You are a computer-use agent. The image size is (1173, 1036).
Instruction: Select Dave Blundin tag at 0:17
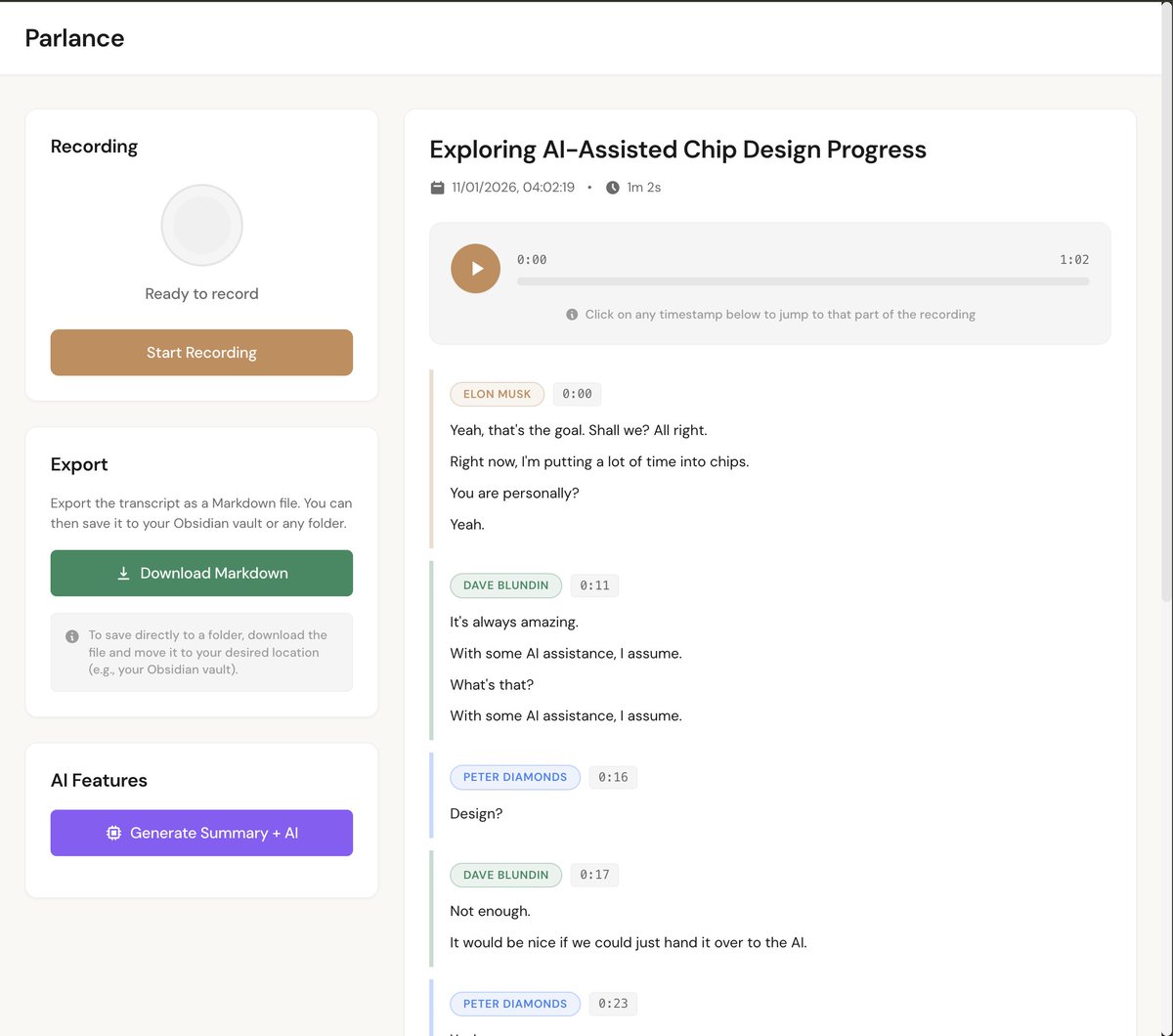click(x=505, y=875)
